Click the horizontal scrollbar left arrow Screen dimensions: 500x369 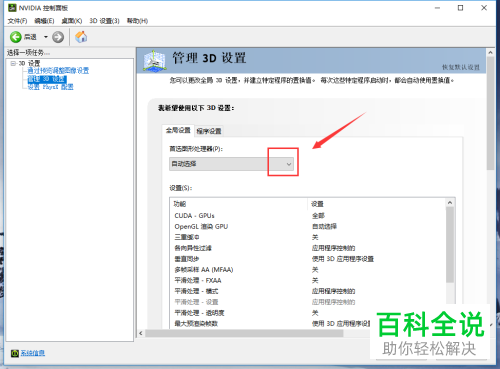click(141, 333)
